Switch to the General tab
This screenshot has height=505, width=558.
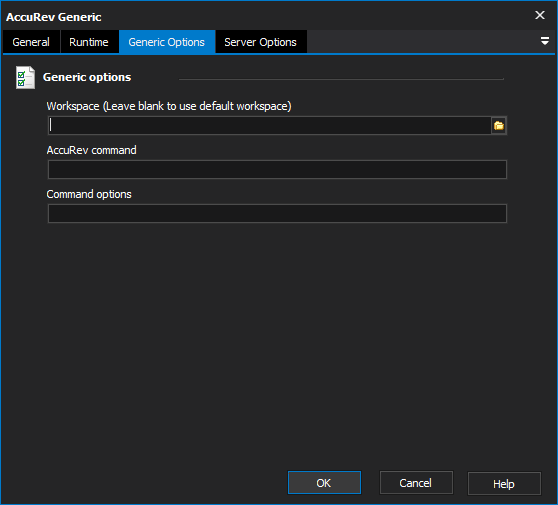pyautogui.click(x=31, y=42)
